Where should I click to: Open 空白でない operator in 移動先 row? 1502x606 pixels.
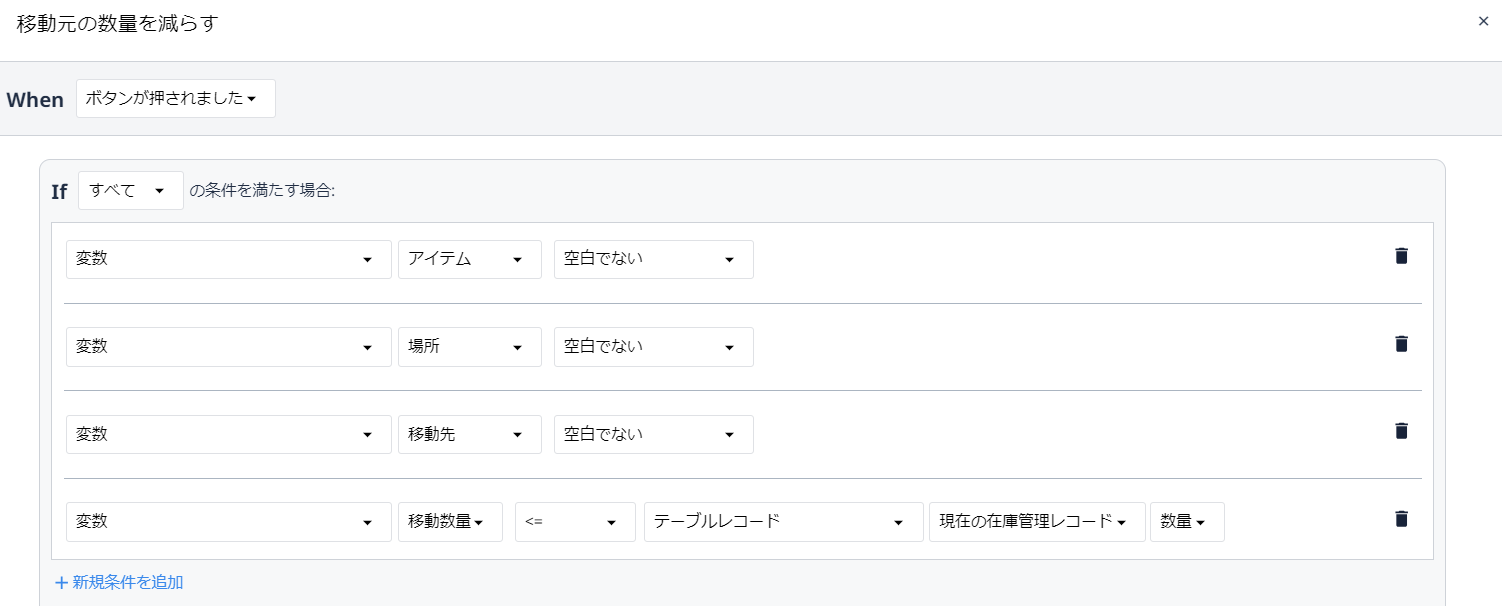pyautogui.click(x=654, y=434)
